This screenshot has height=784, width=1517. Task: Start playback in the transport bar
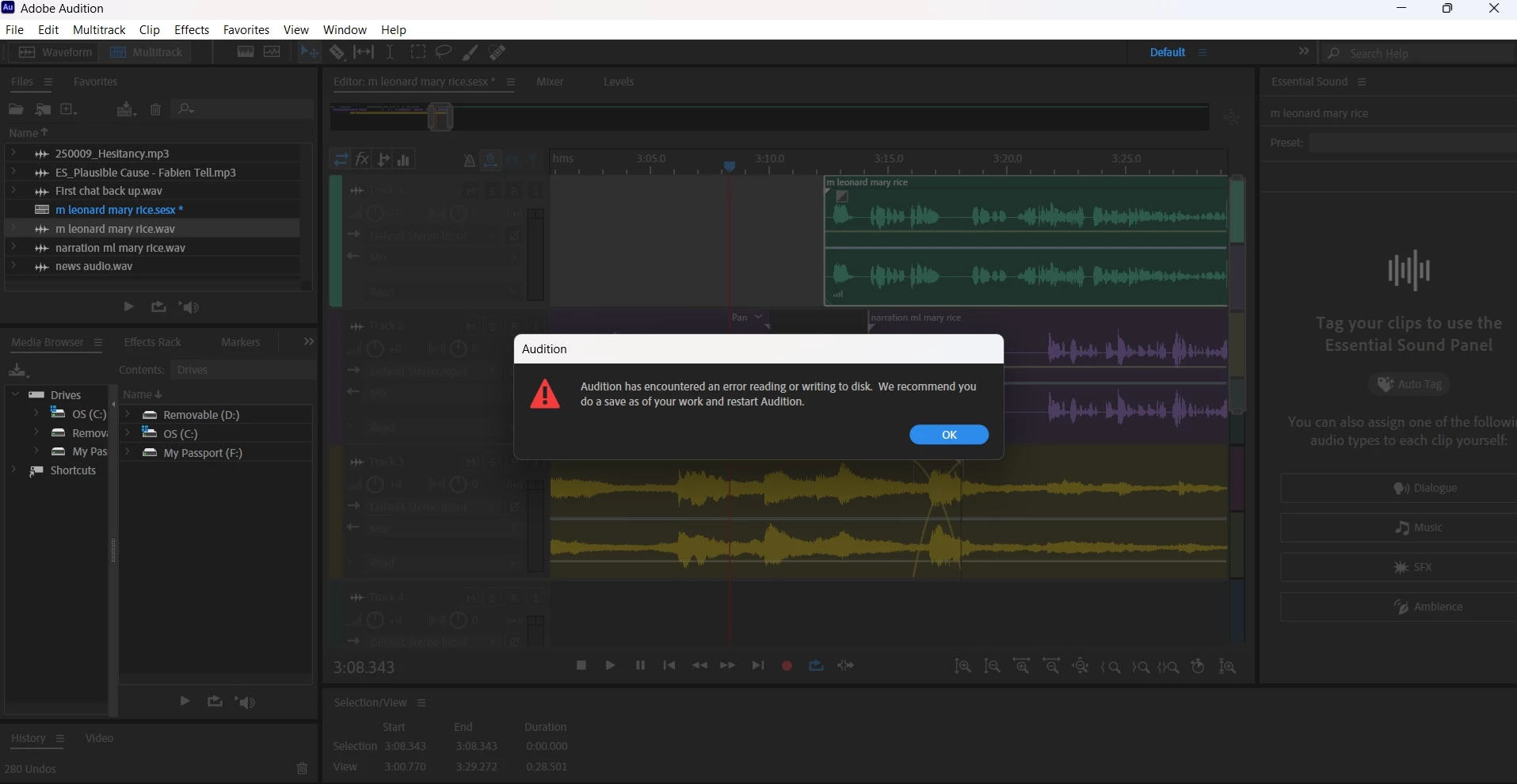610,666
